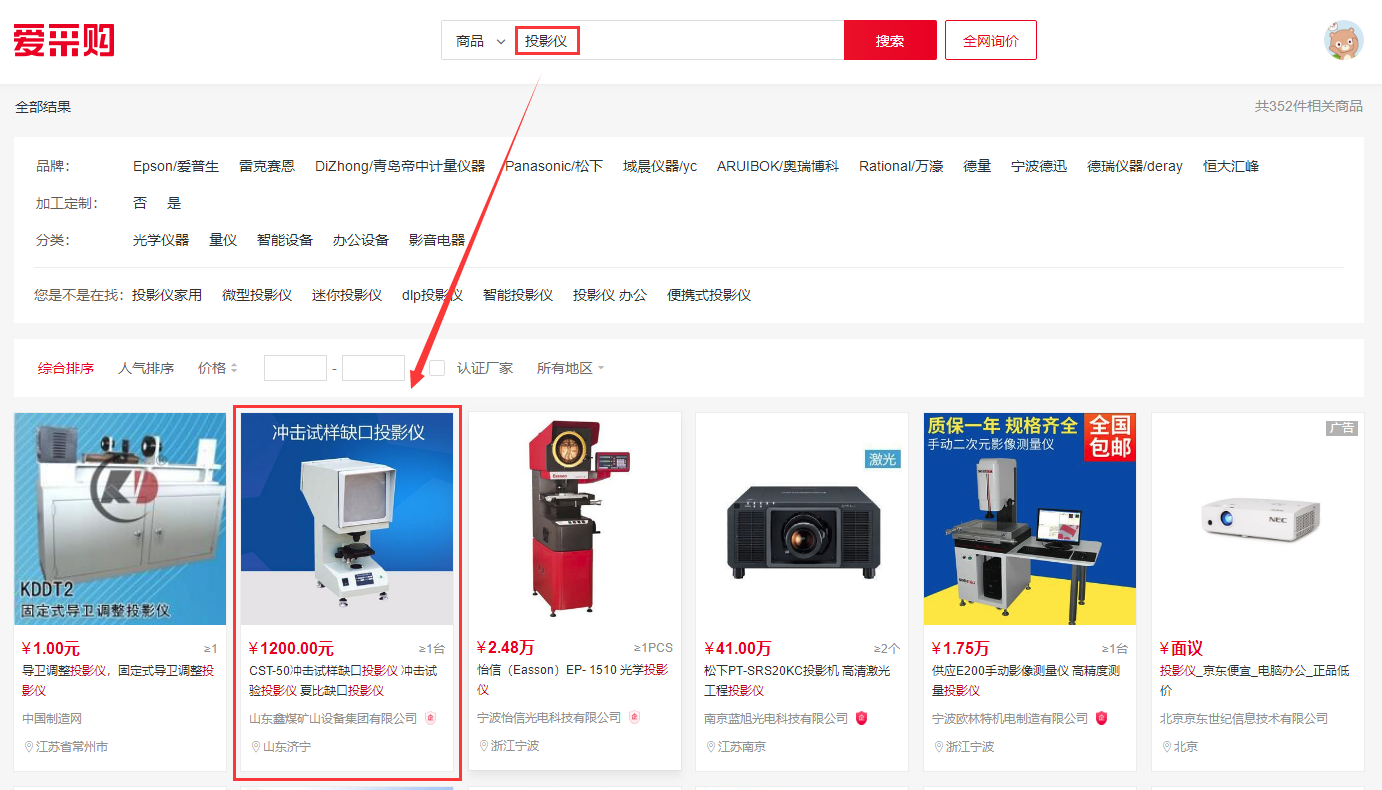Viewport: 1382px width, 790px height.
Task: Filter by category 智能设备
Action: [285, 240]
